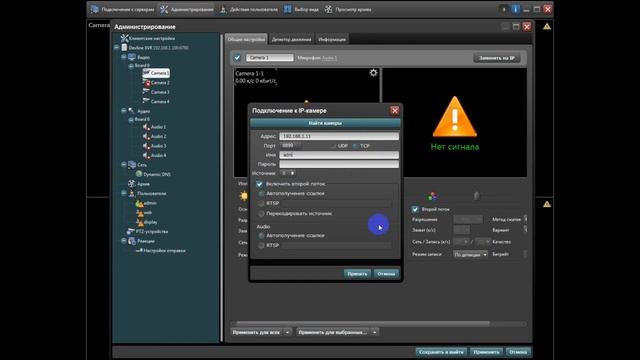Open the server connection toolbar item
640x360 pixels.
pyautogui.click(x=122, y=9)
